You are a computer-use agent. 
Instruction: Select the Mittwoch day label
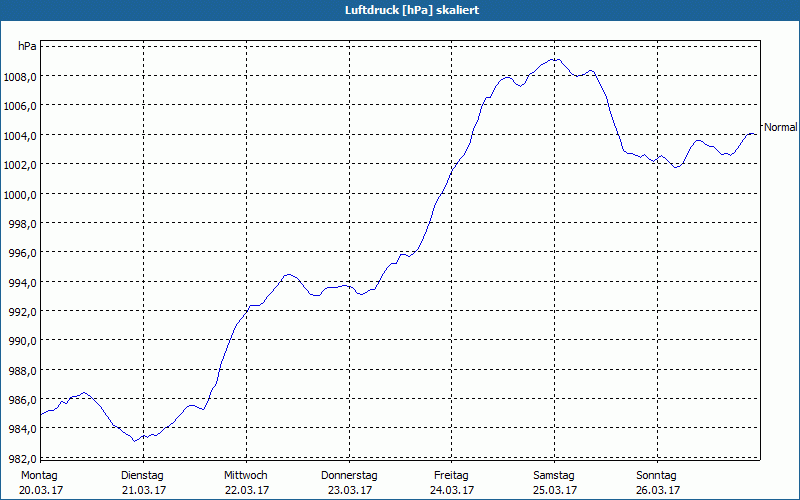pyautogui.click(x=245, y=476)
